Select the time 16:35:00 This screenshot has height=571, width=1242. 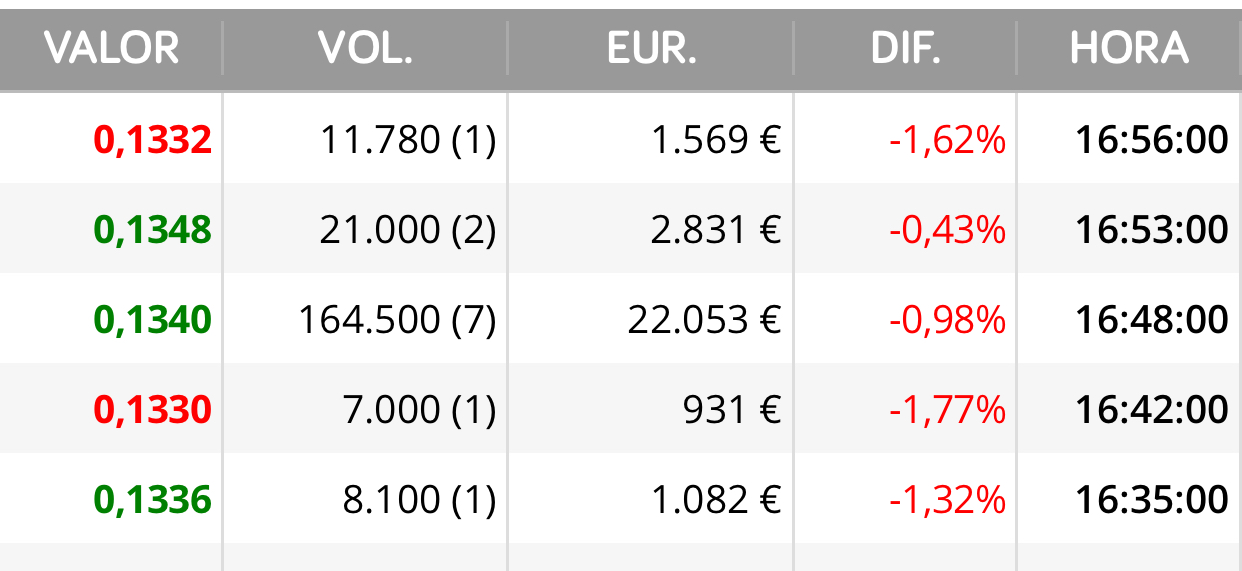[x=1152, y=500]
